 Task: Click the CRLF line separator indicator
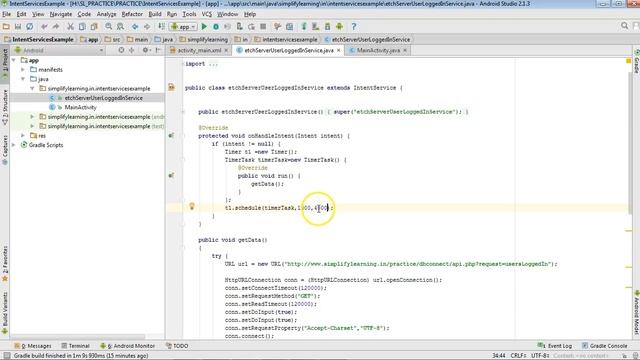(518, 356)
